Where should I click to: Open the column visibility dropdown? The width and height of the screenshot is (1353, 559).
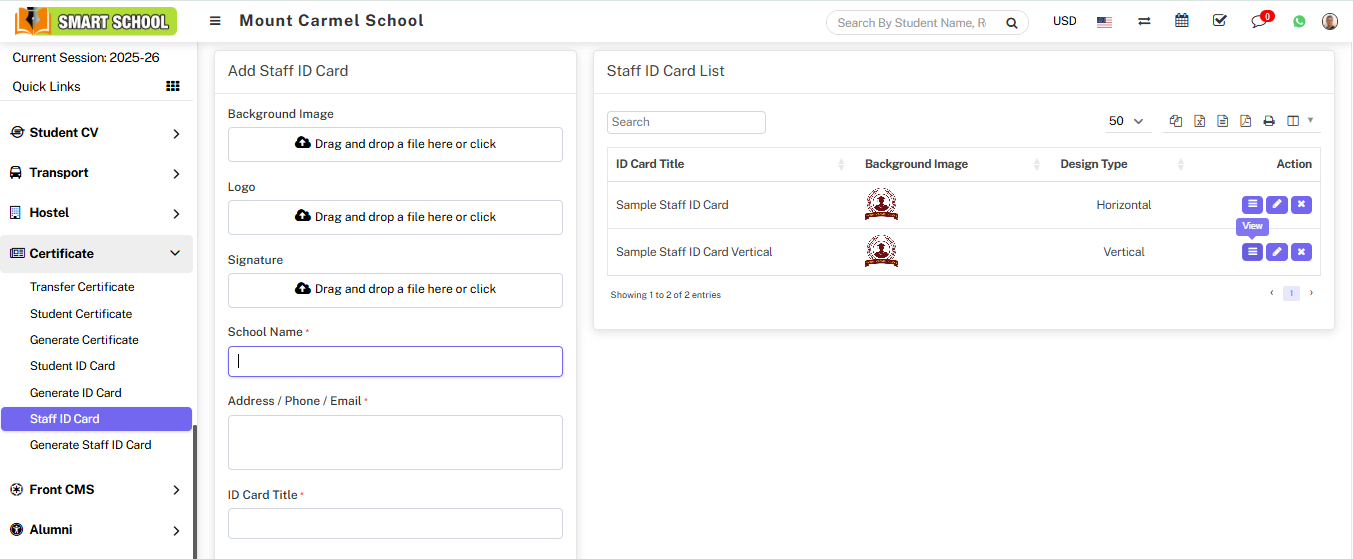pos(1300,121)
